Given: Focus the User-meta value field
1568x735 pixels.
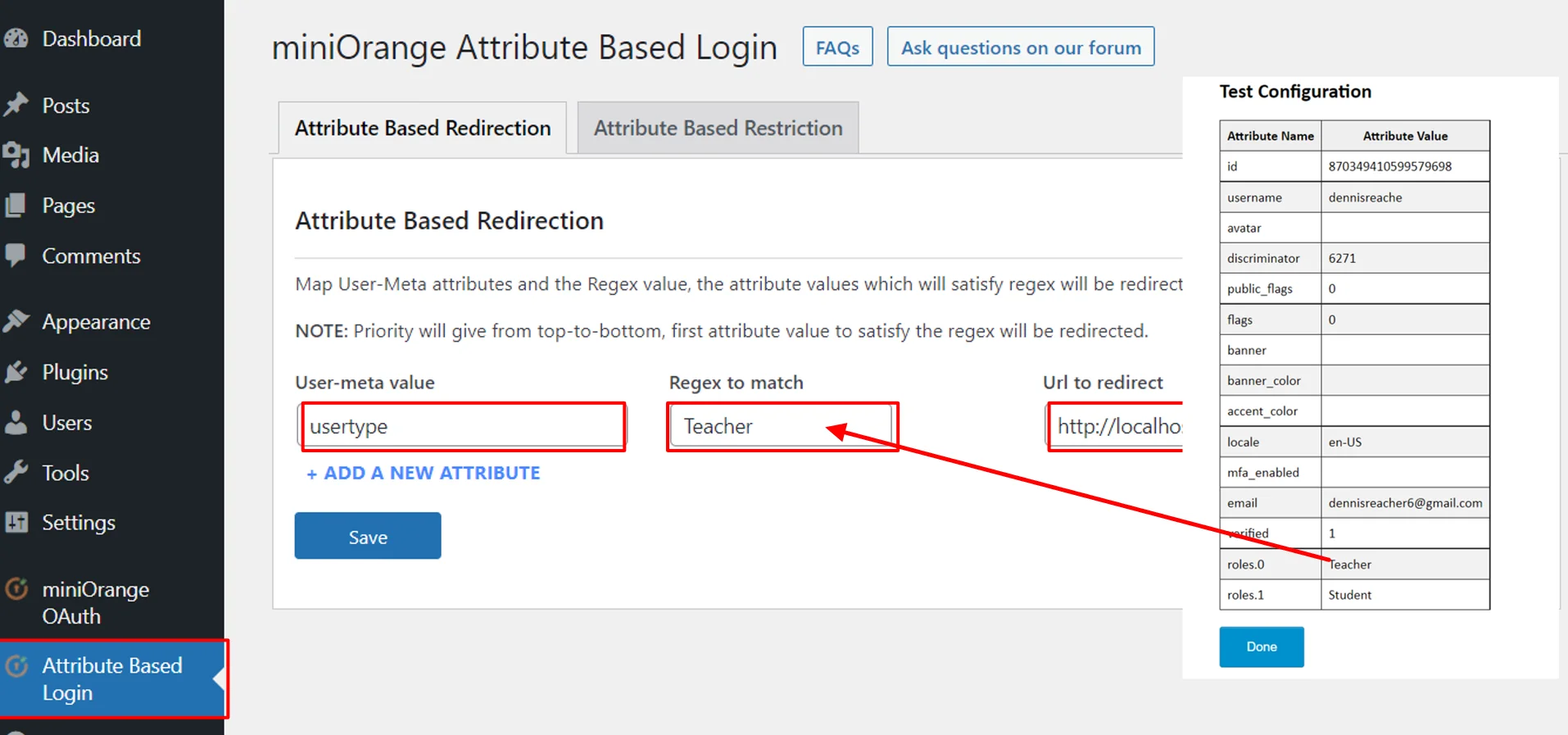Looking at the screenshot, I should coord(462,426).
